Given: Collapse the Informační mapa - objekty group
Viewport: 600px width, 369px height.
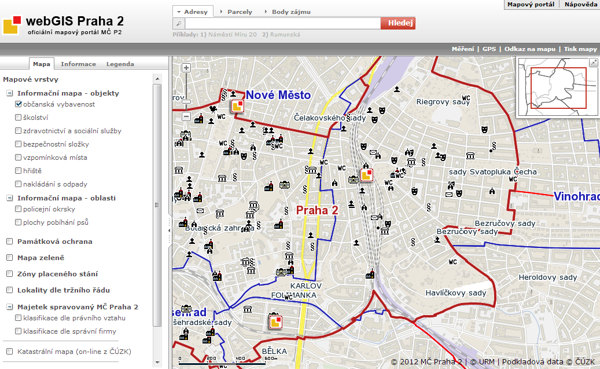Looking at the screenshot, I should click(x=10, y=93).
